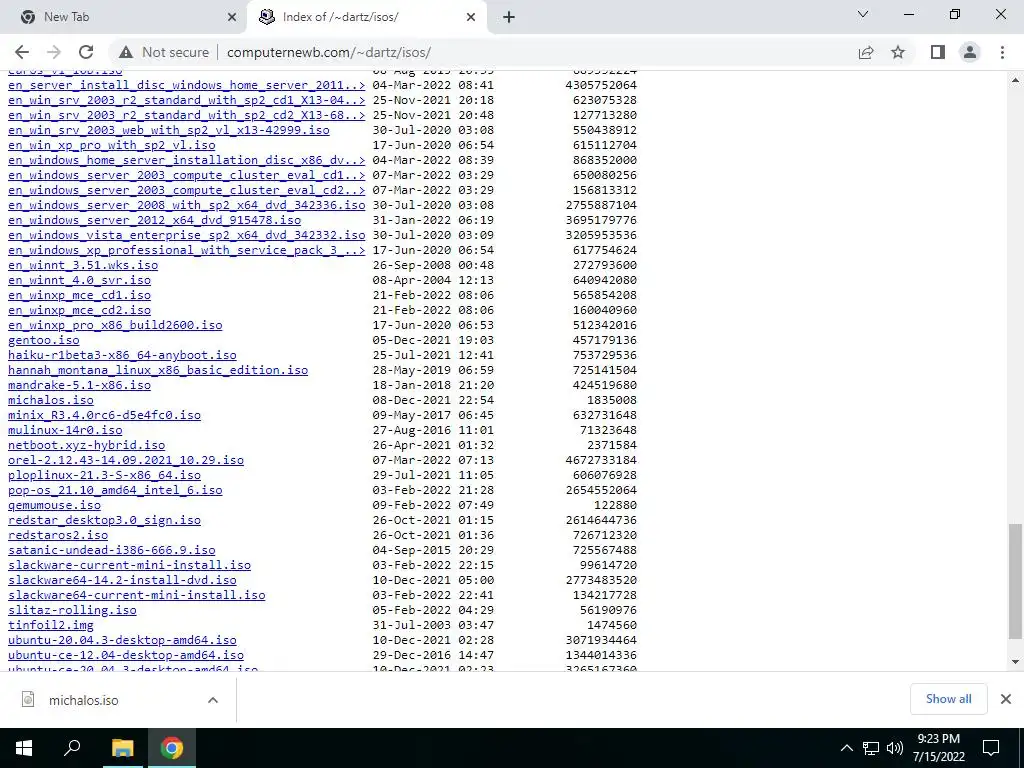Click the michalos.iso link in the listing
The height and width of the screenshot is (768, 1024).
(x=51, y=400)
